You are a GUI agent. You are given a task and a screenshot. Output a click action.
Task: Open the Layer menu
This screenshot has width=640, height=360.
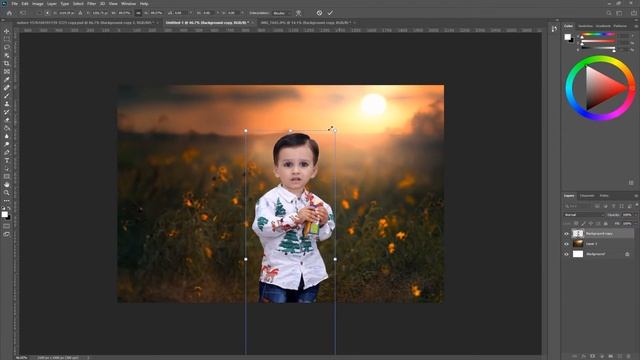coord(52,4)
